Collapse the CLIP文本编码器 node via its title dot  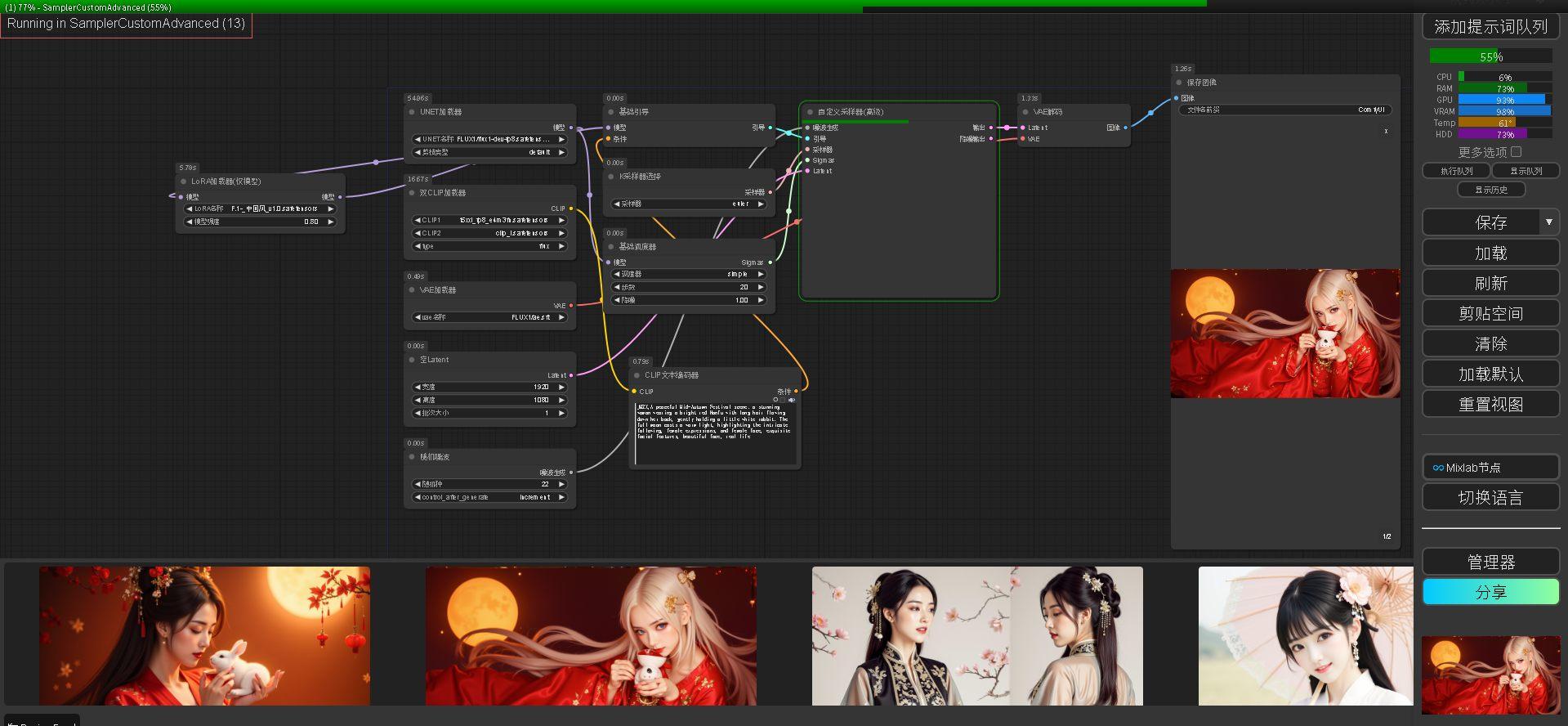coord(636,375)
